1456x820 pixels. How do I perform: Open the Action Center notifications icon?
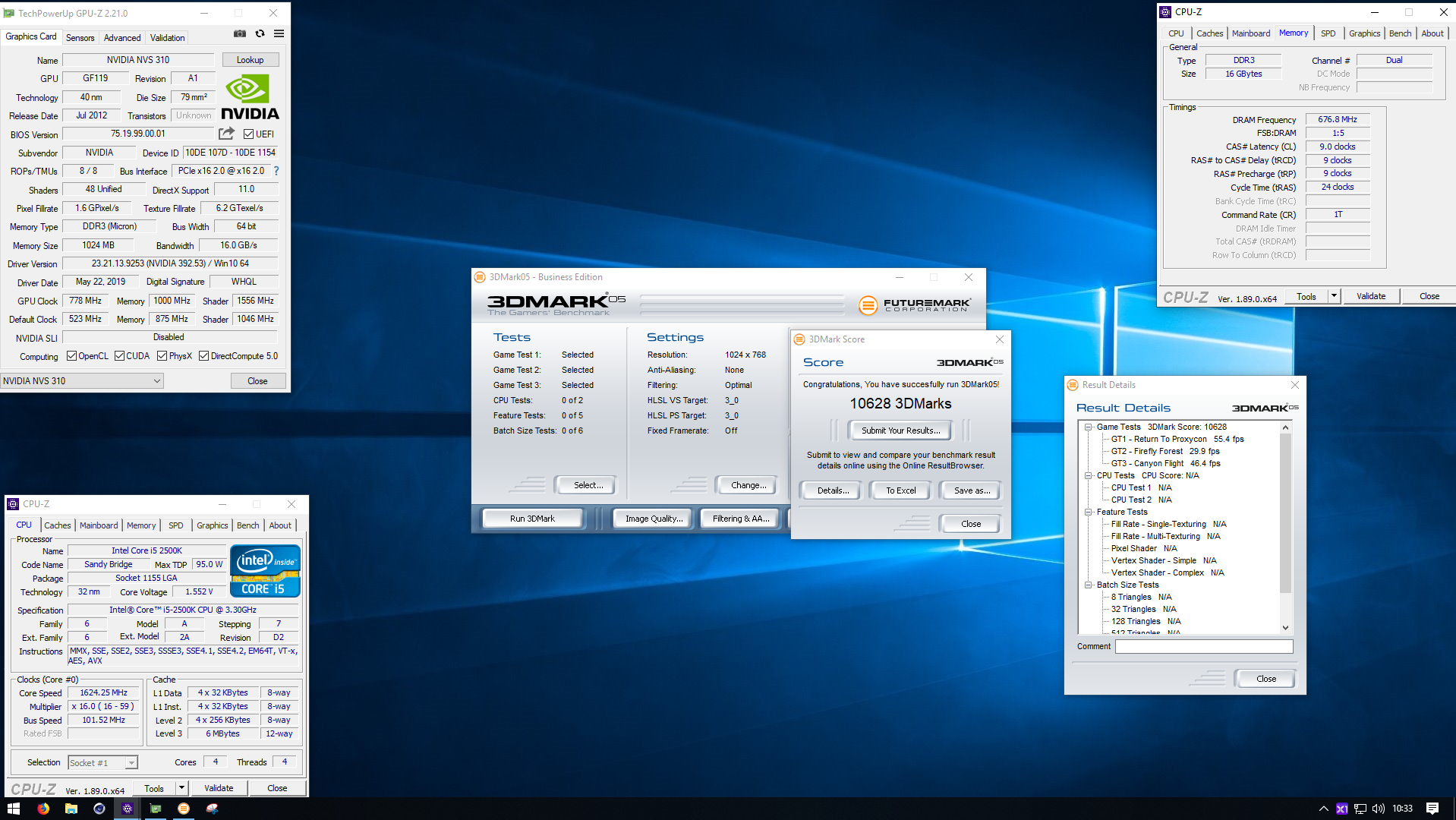coord(1432,809)
